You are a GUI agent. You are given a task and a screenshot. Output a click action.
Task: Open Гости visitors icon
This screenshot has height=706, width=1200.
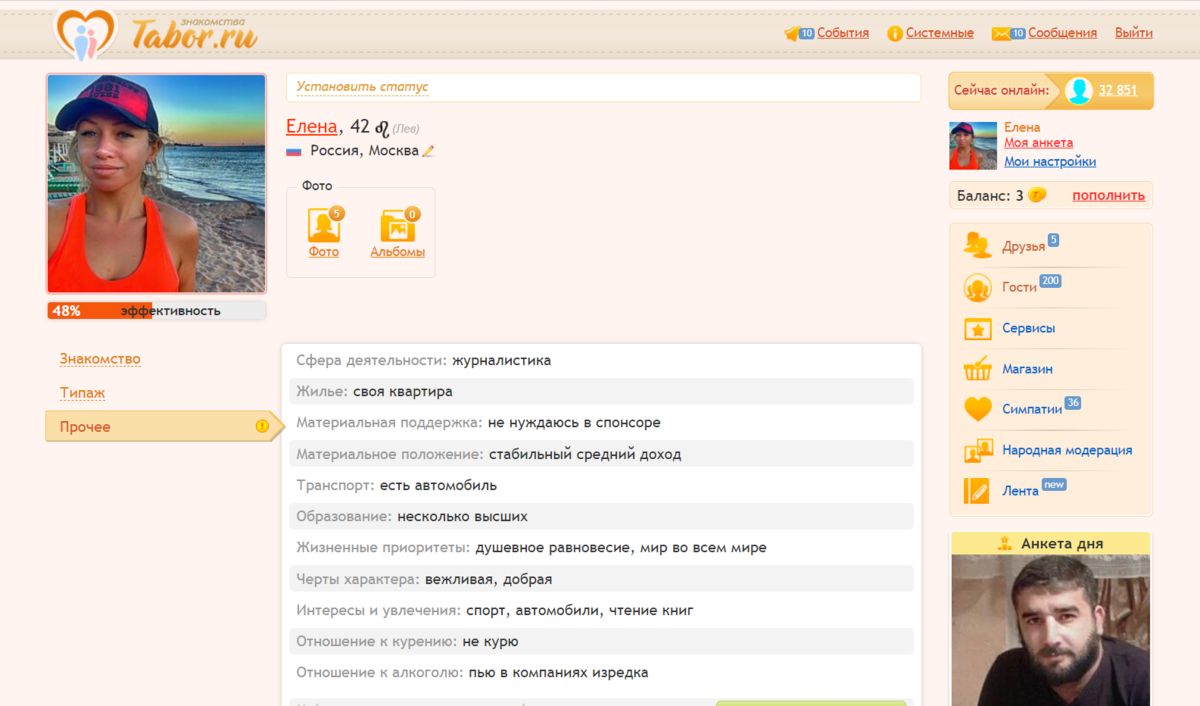point(977,287)
